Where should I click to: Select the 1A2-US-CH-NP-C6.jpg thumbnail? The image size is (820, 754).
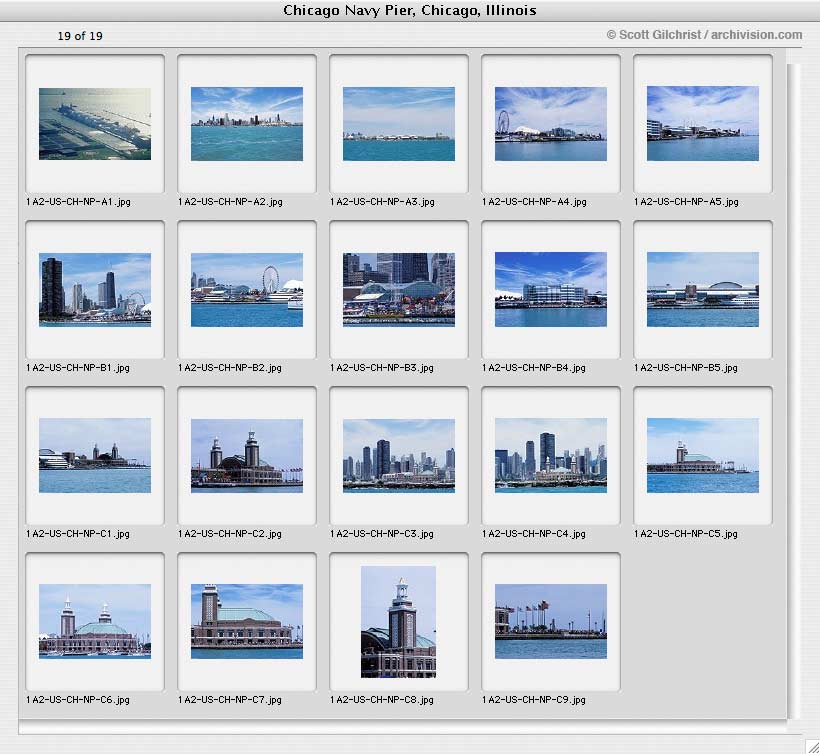[x=95, y=621]
